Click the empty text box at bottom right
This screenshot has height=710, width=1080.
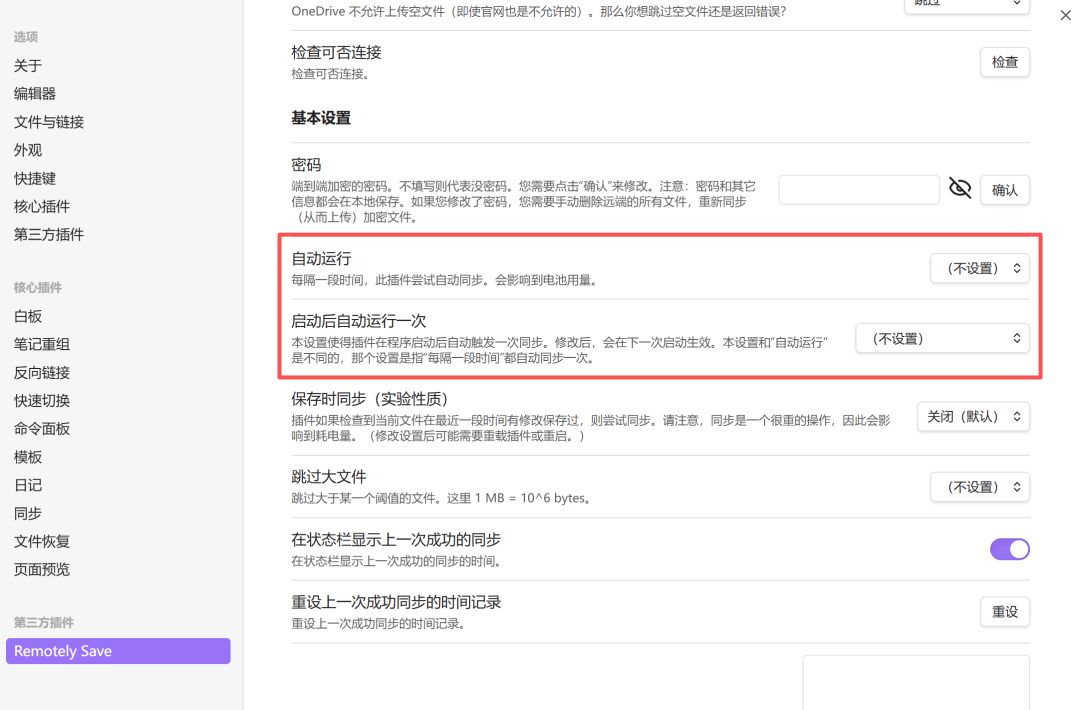(916, 682)
